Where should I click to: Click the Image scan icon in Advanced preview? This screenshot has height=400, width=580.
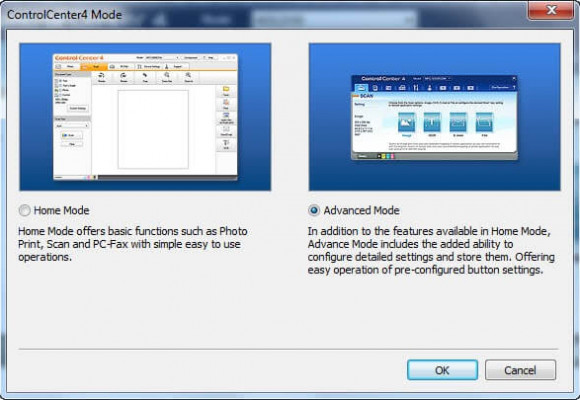point(406,122)
